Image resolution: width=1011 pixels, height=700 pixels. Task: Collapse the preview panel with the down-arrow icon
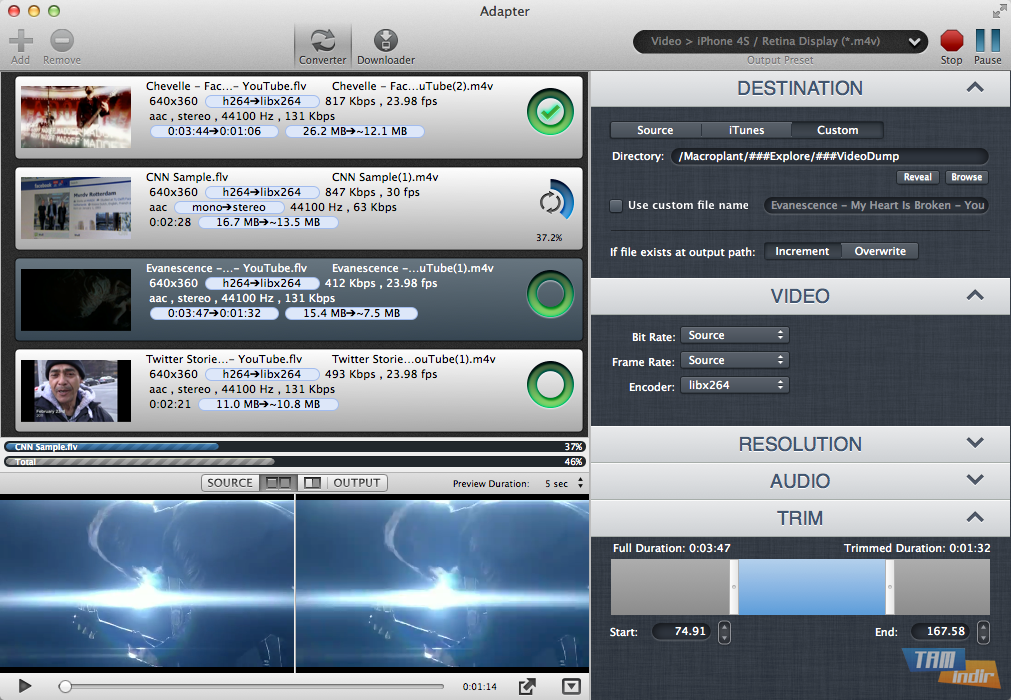[571, 686]
